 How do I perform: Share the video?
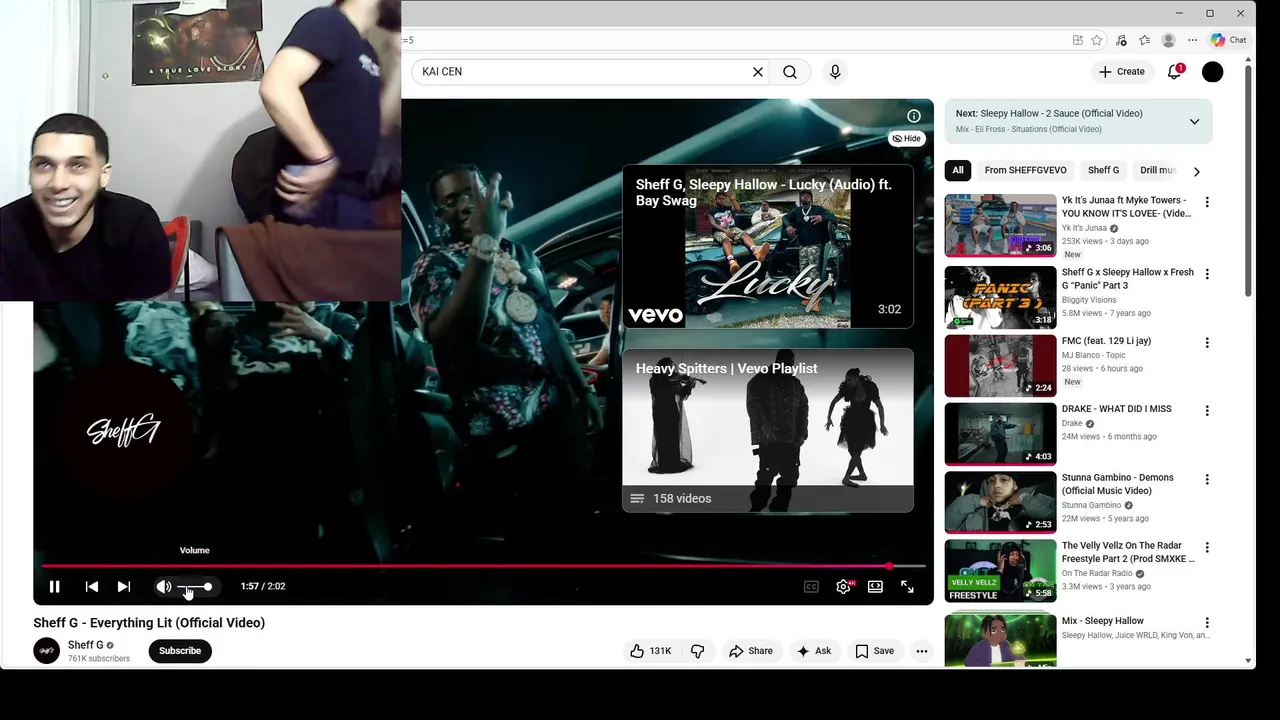[751, 651]
